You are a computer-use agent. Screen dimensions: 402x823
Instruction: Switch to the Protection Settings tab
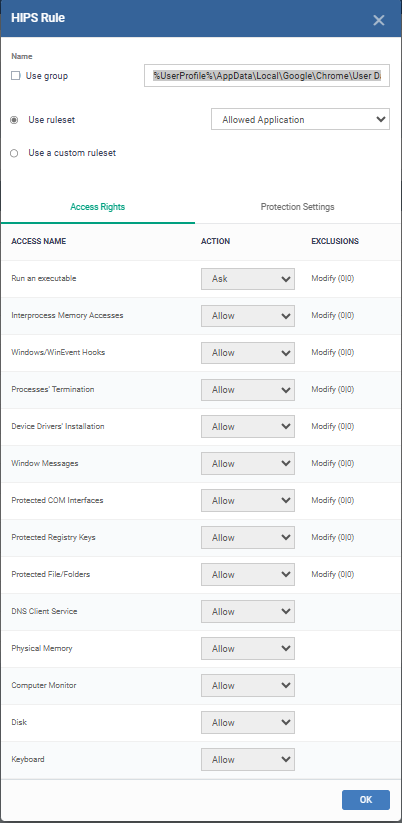(x=298, y=207)
